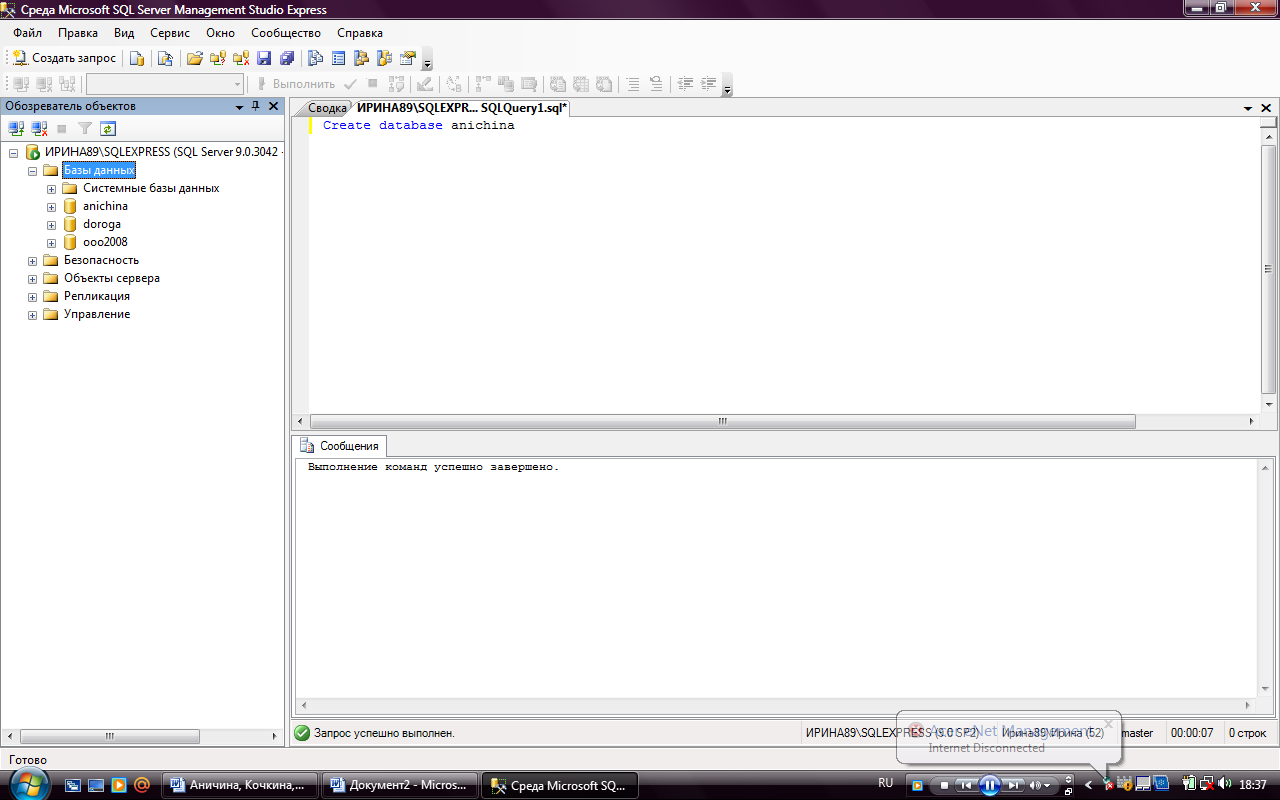This screenshot has width=1280, height=800.
Task: Click the Выполнить (Execute) button
Action: coord(296,84)
